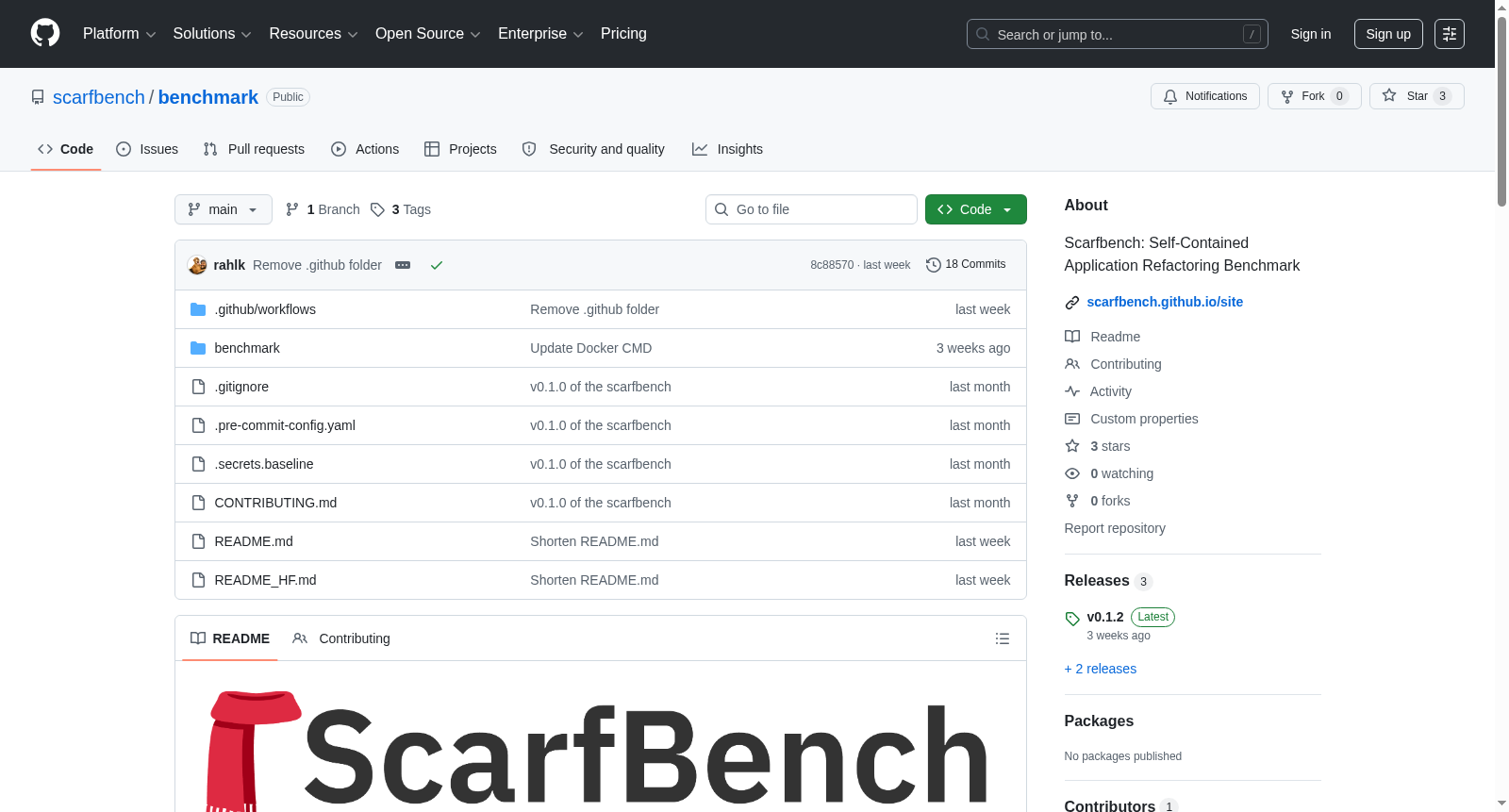The image size is (1509, 812).
Task: Click the Sign in link
Action: point(1311,34)
